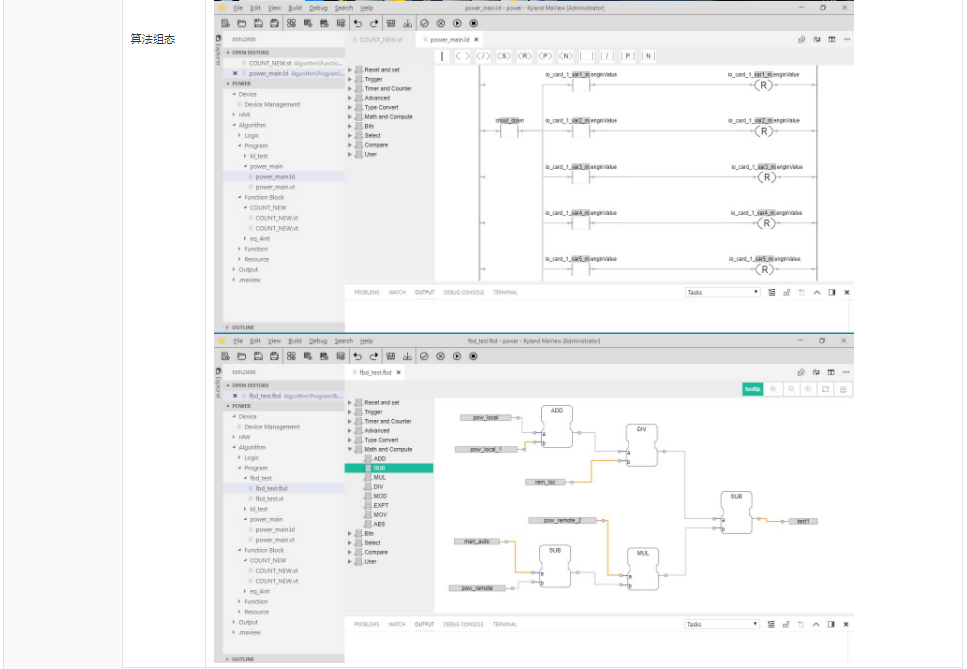Open TERMINAL tab in the power_main.ld window panel

pyautogui.click(x=505, y=292)
